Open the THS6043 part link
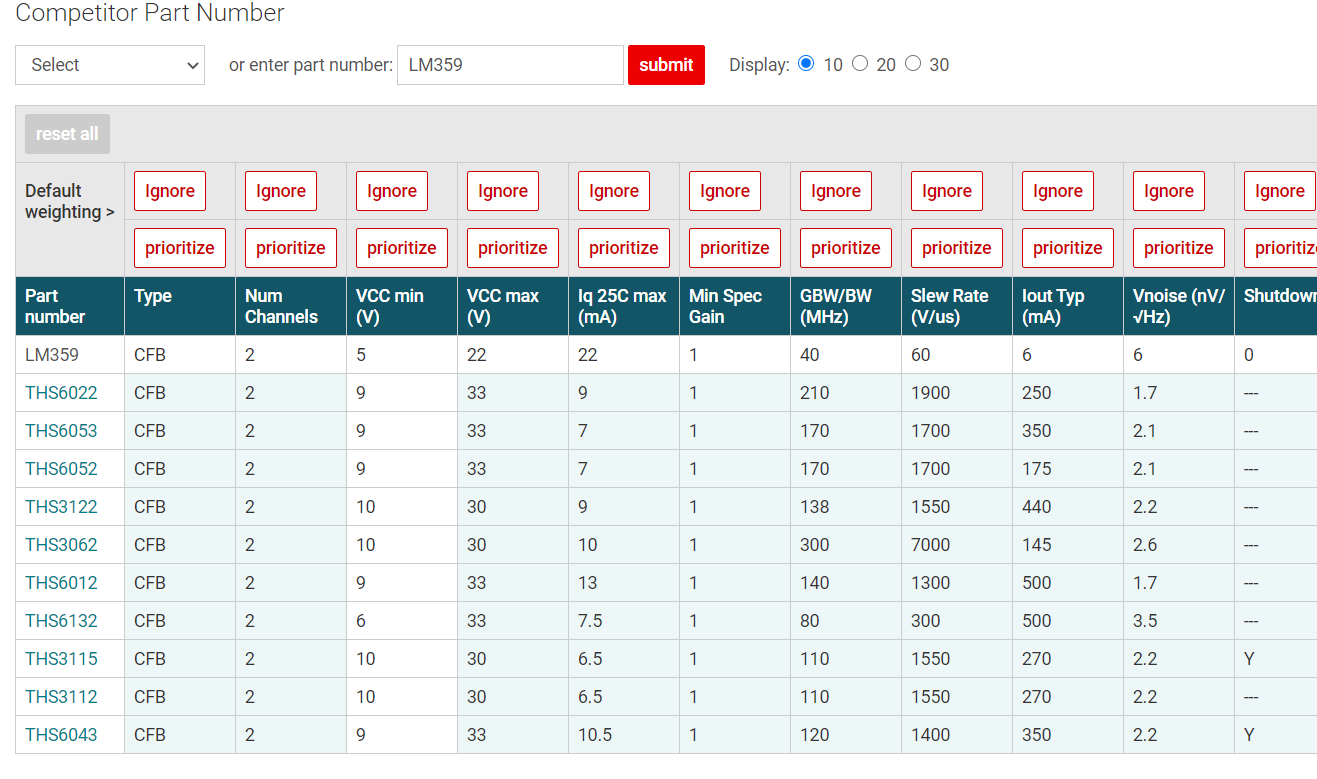Viewport: 1317px width, 779px height. (61, 735)
